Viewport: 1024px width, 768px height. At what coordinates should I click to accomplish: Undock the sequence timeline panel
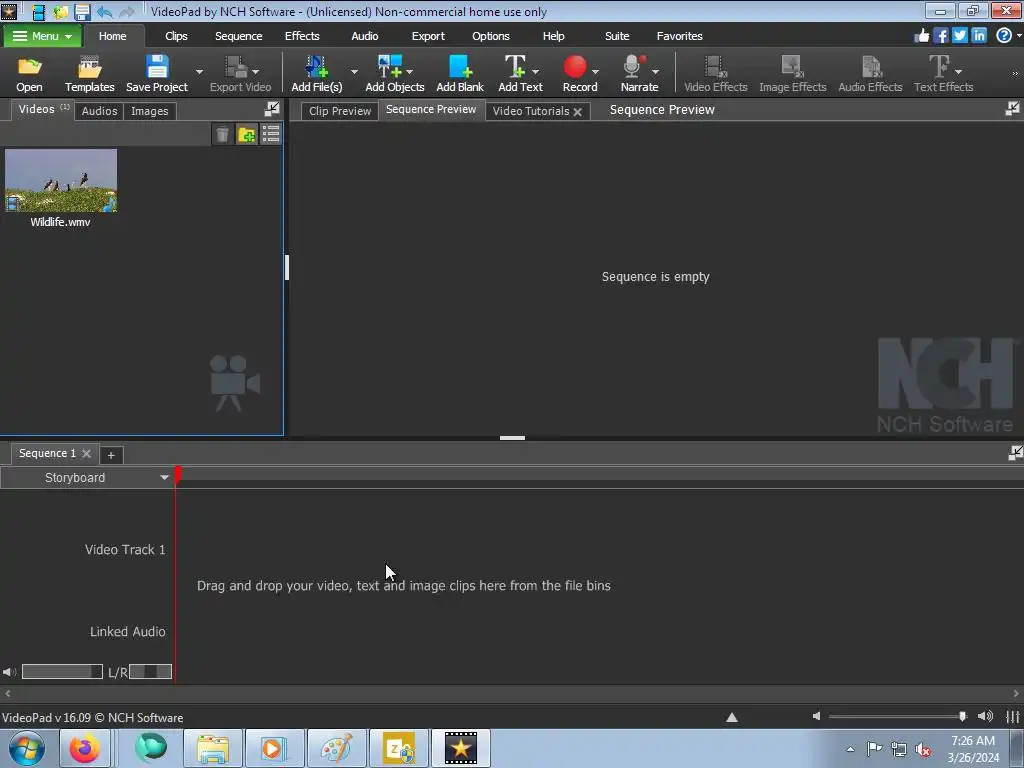click(x=1015, y=453)
